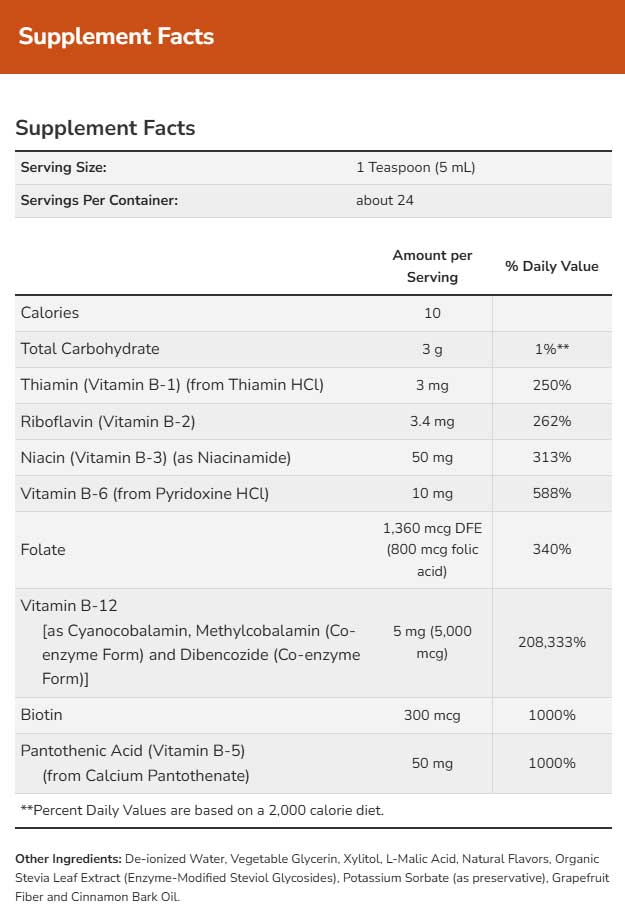This screenshot has width=625, height=917.
Task: Select the Niacin 50 mg amount
Action: [x=432, y=457]
